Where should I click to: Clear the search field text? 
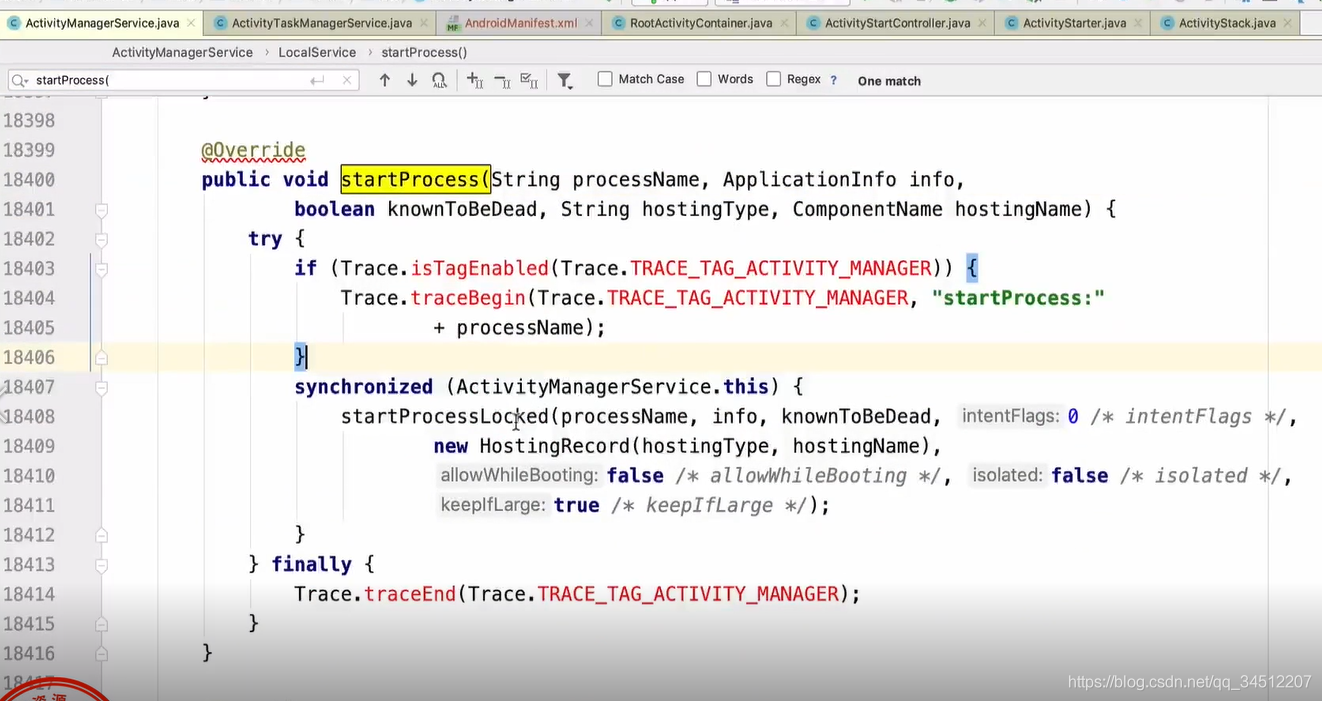346,80
